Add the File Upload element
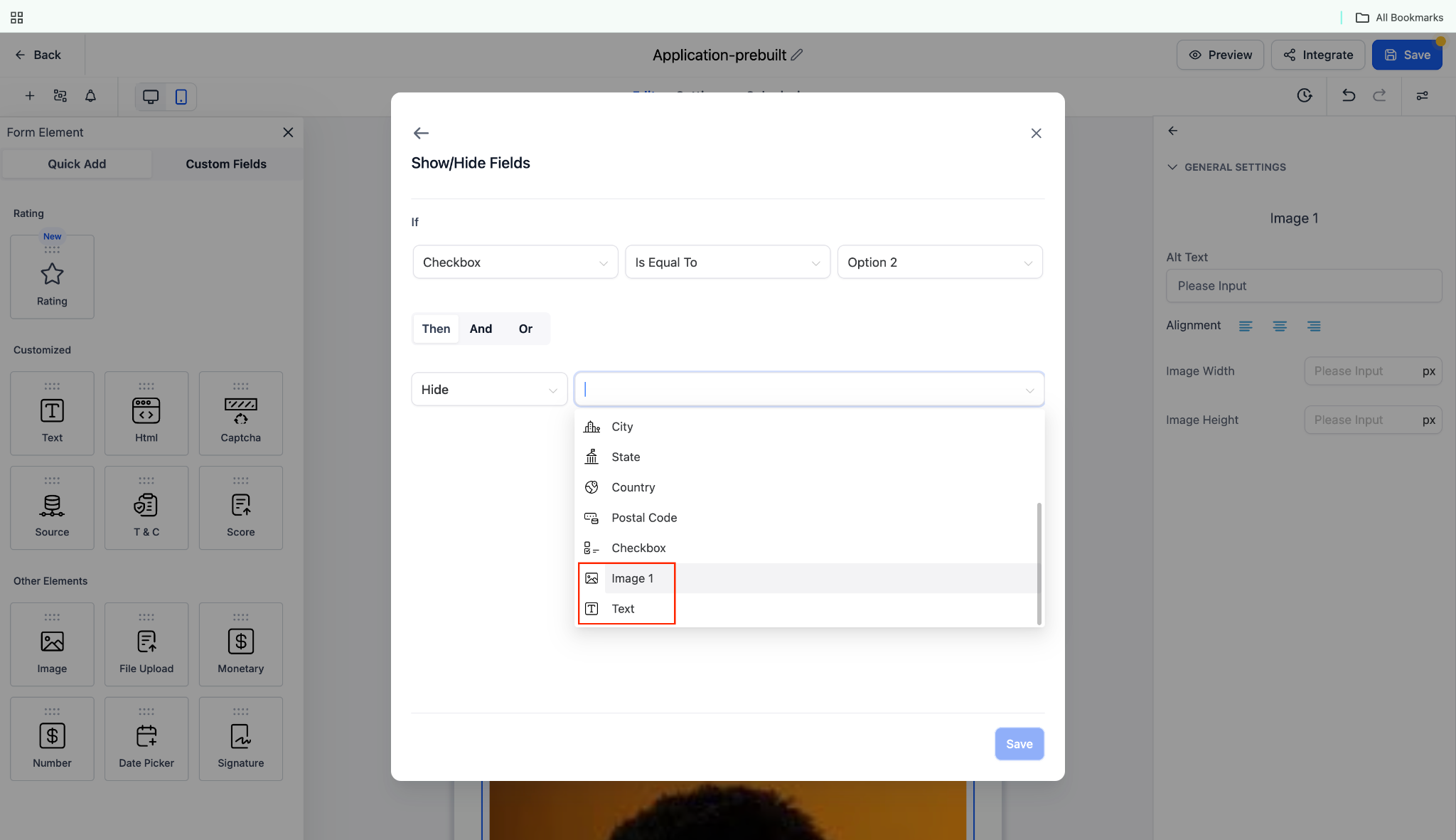The image size is (1456, 840). 146,644
